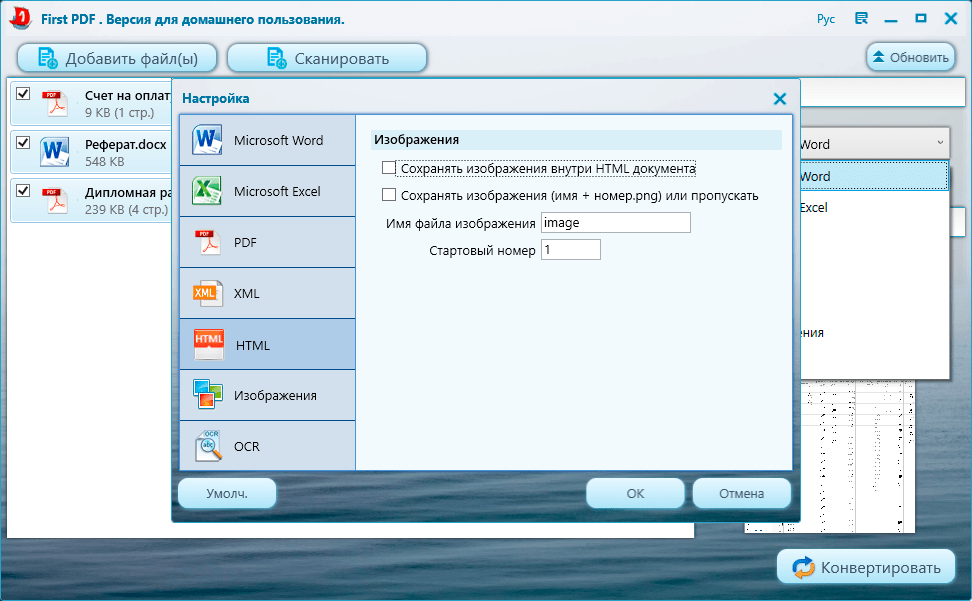The width and height of the screenshot is (972, 601).
Task: Select the Microsoft Word settings icon
Action: 207,140
